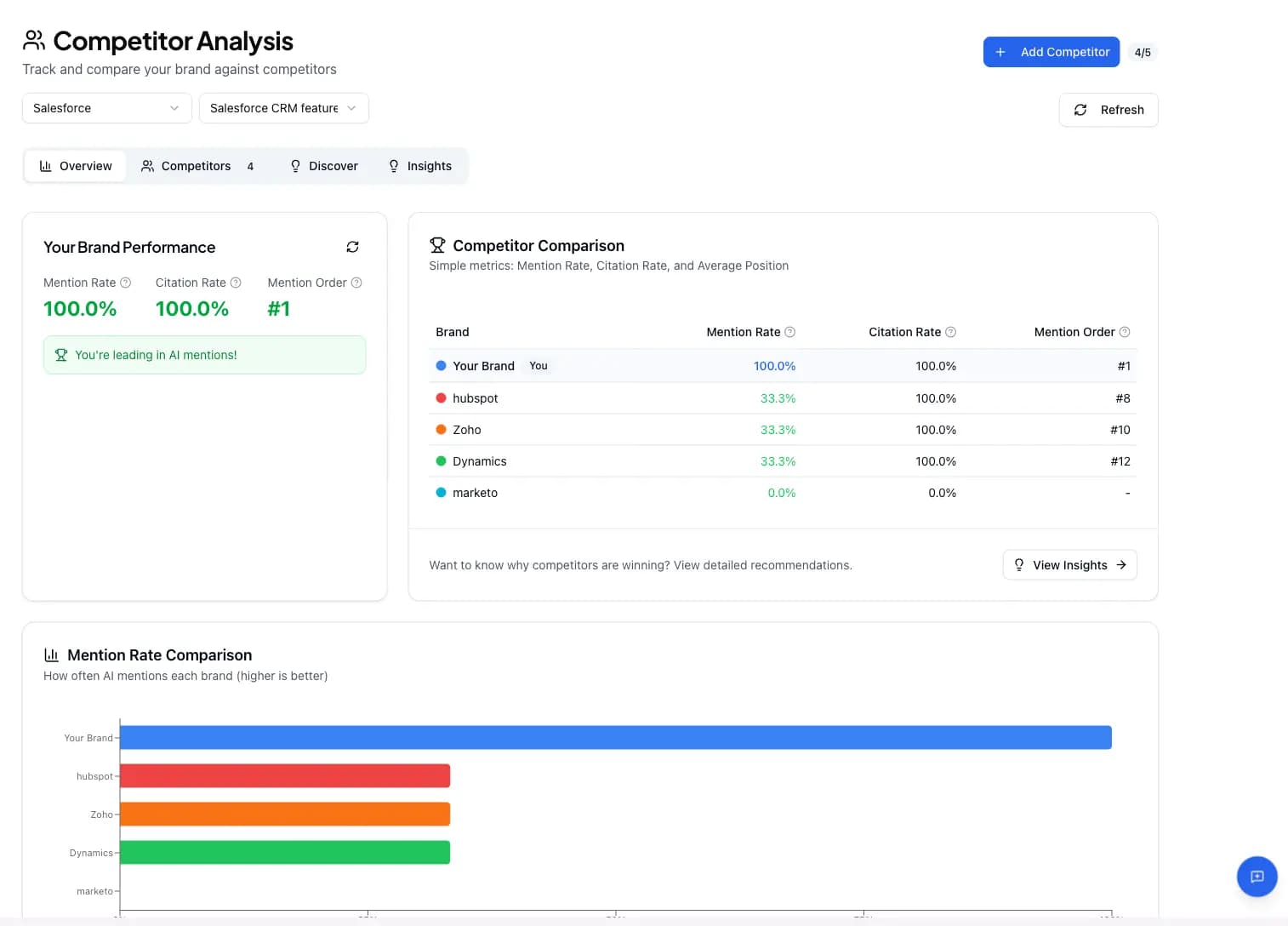Click the orange Zoho bar in chart
The image size is (1288, 926).
(x=285, y=814)
